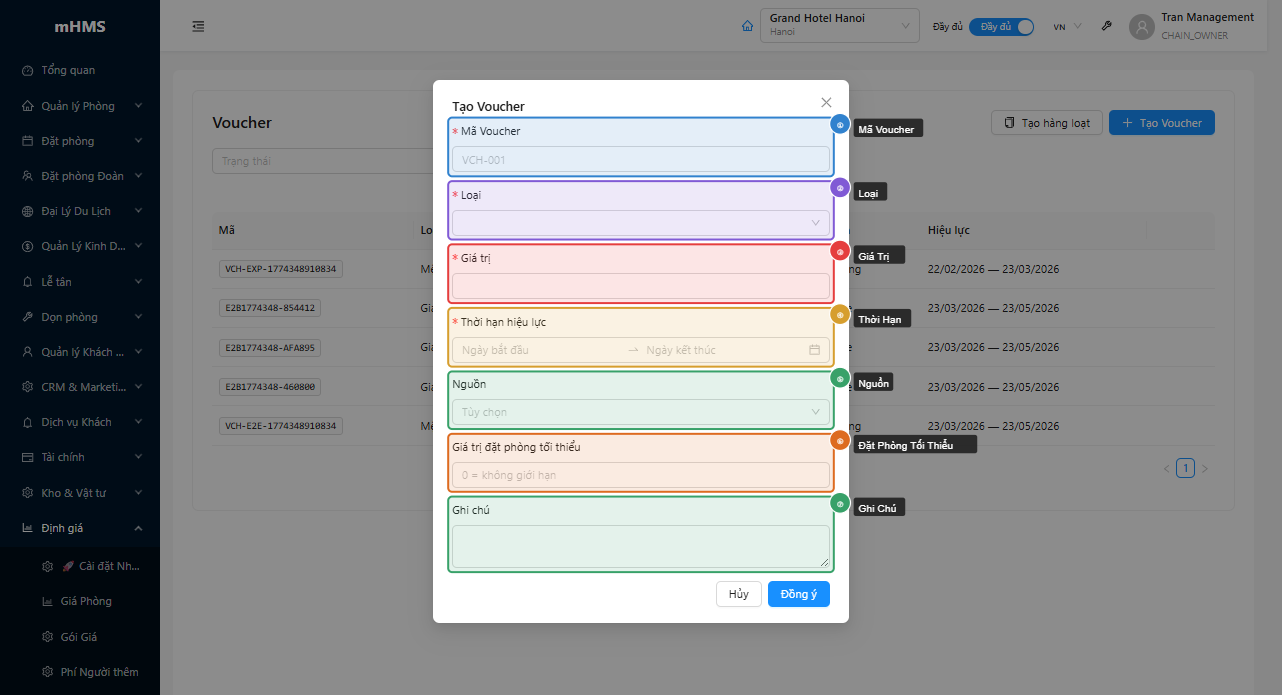Click the Ghi chú text area
Screen dimensions: 1282x695
point(640,546)
